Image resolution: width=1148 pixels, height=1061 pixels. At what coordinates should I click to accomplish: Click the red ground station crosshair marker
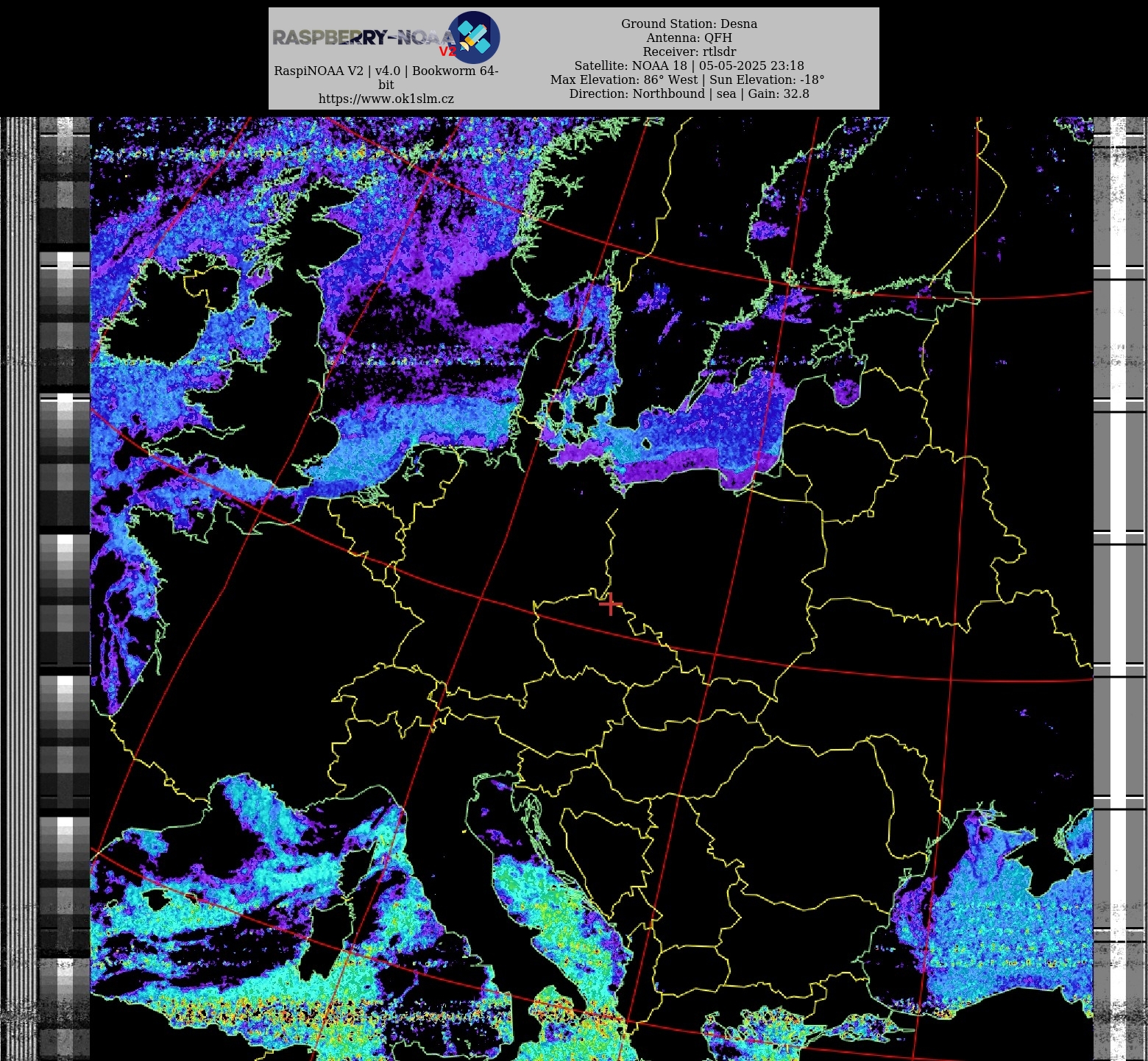tap(610, 605)
